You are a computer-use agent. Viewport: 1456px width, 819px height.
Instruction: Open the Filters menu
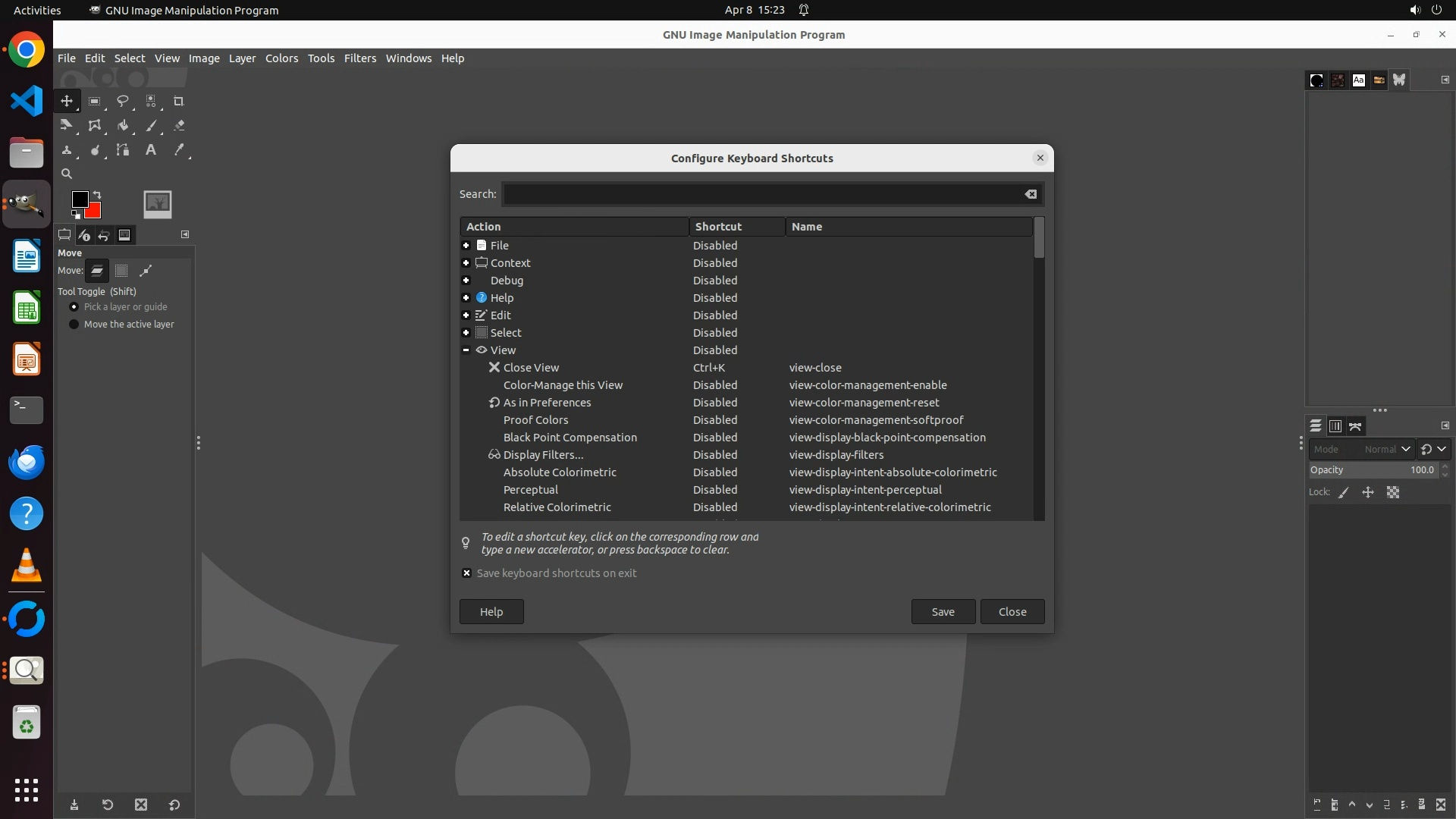pos(359,58)
